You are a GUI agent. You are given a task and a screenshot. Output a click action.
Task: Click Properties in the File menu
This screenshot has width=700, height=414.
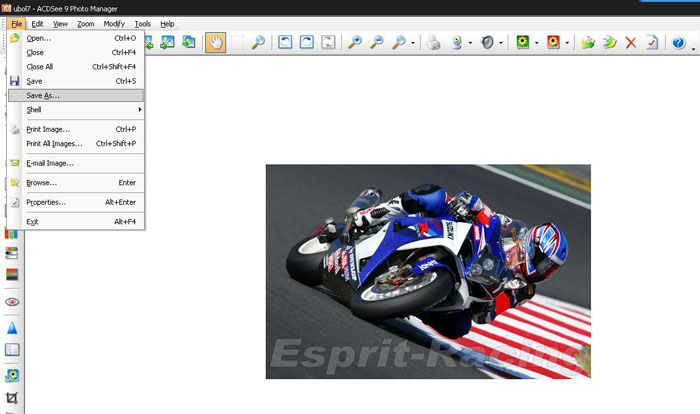(46, 202)
